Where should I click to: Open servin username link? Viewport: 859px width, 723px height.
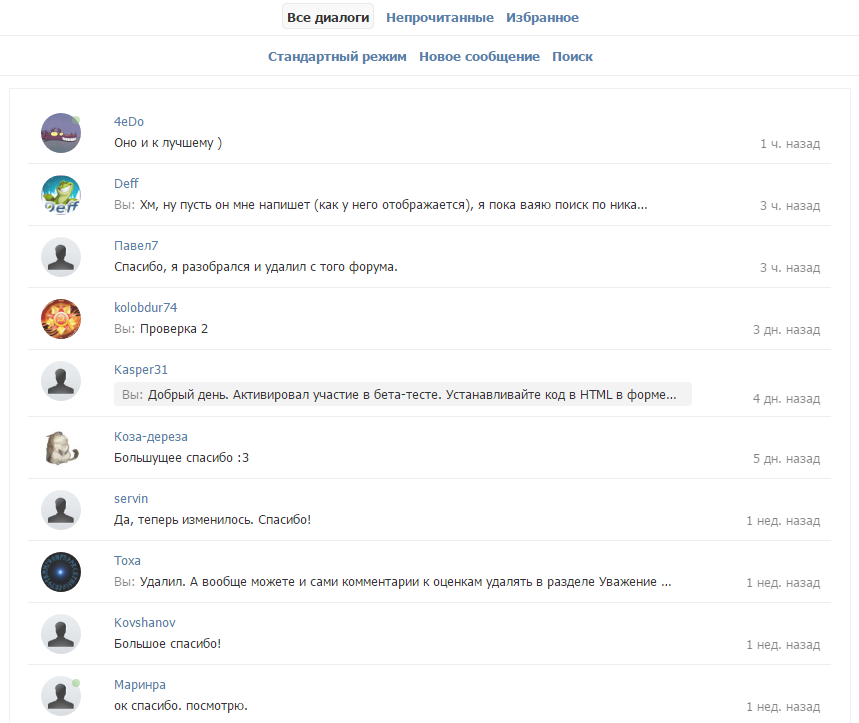click(131, 498)
